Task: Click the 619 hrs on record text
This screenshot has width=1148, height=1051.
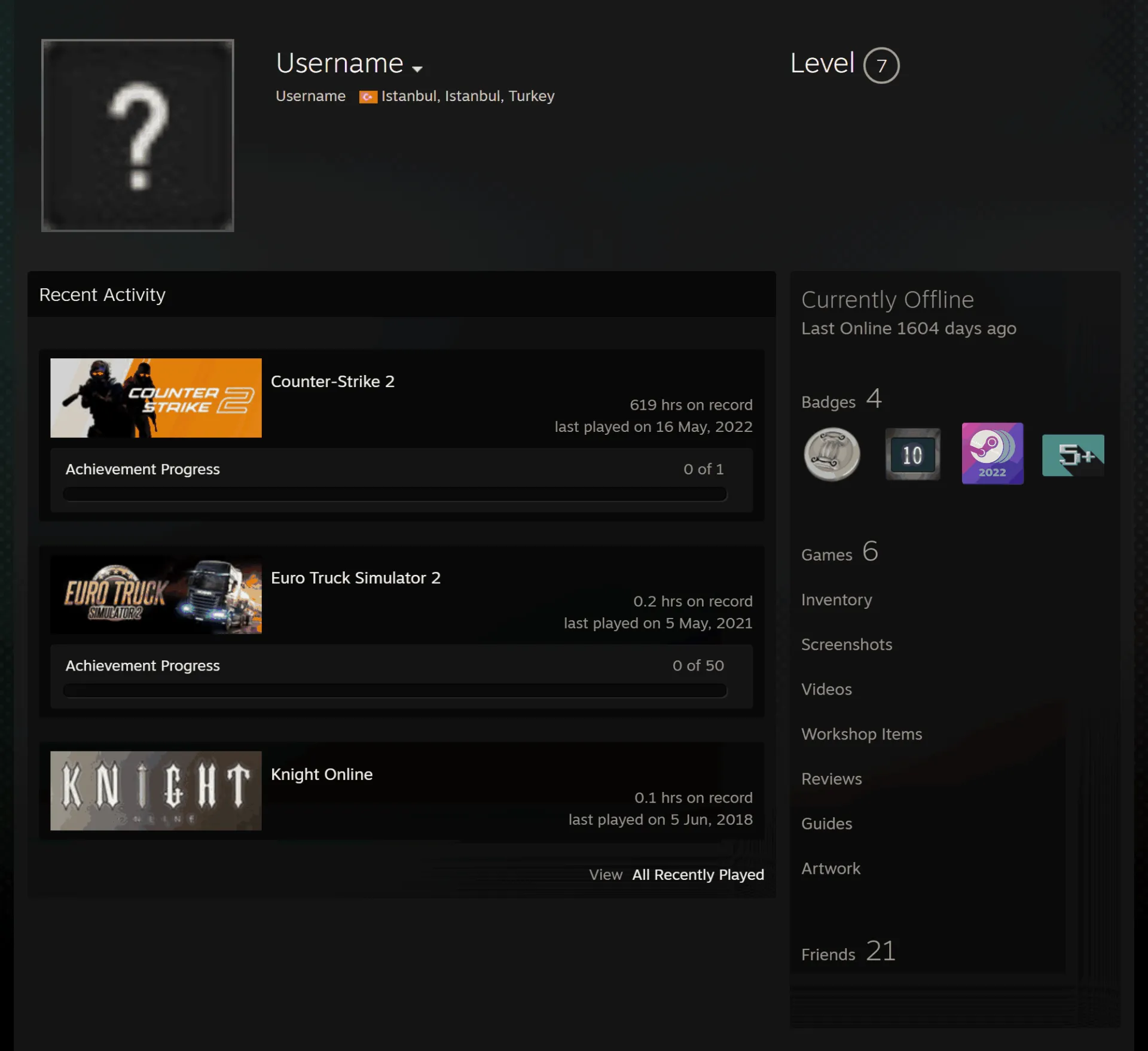Action: [691, 405]
